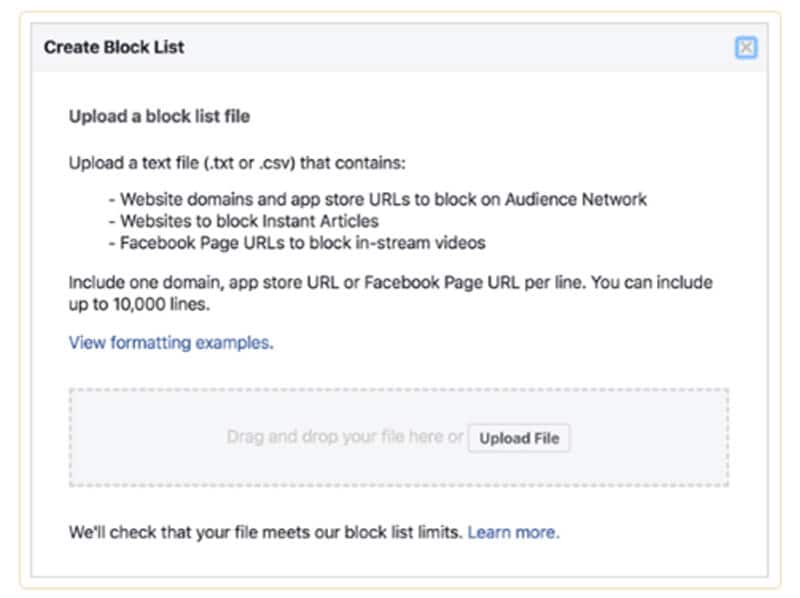
Task: Click the 'Drag and drop your file here' text
Action: click(x=345, y=438)
